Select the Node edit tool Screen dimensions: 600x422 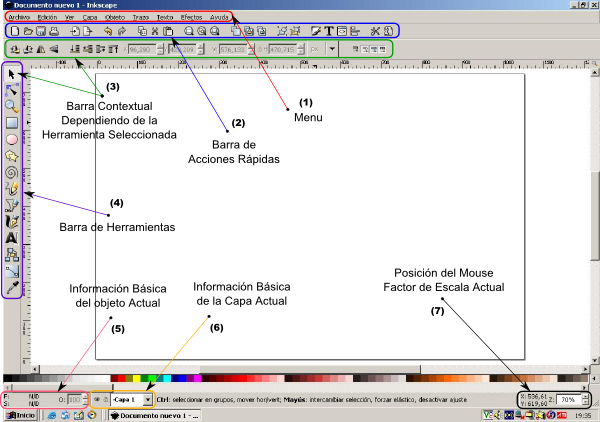11,90
